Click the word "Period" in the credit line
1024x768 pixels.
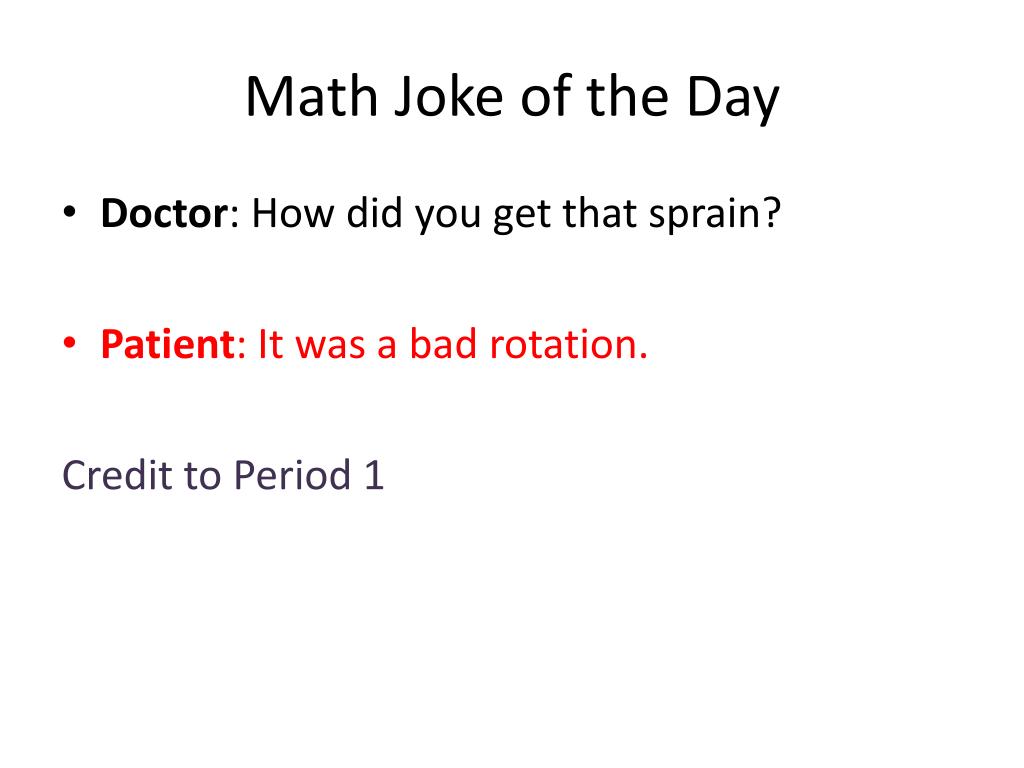click(x=293, y=474)
